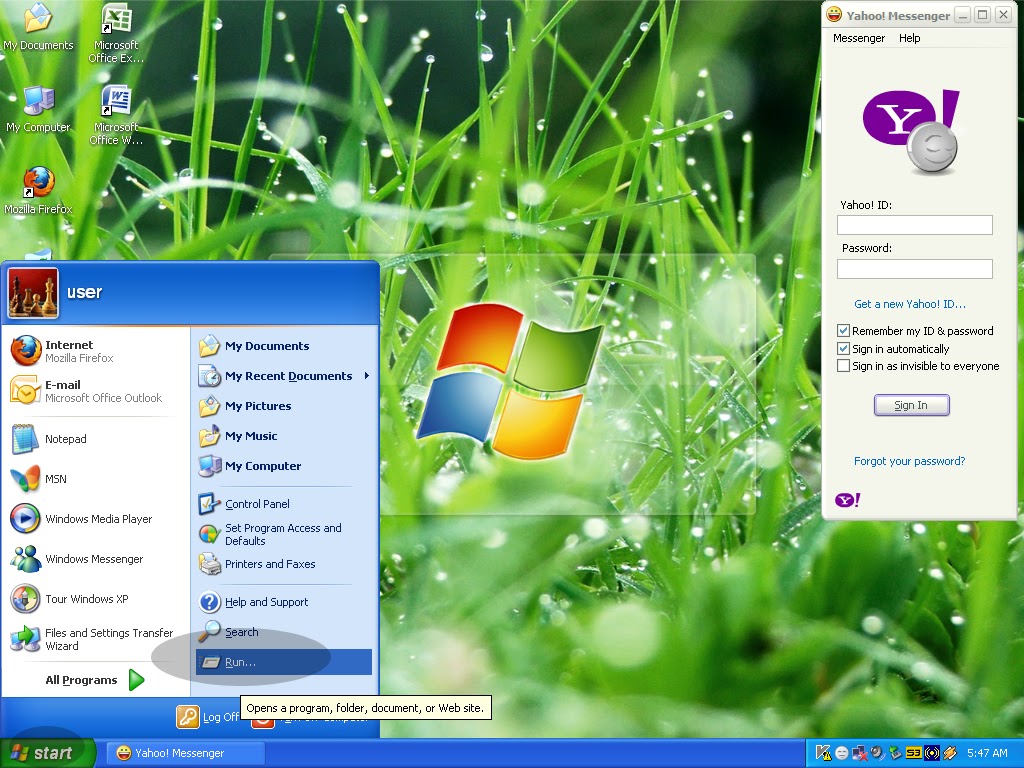Expand the My Recent Documents submenu arrow

click(x=367, y=376)
